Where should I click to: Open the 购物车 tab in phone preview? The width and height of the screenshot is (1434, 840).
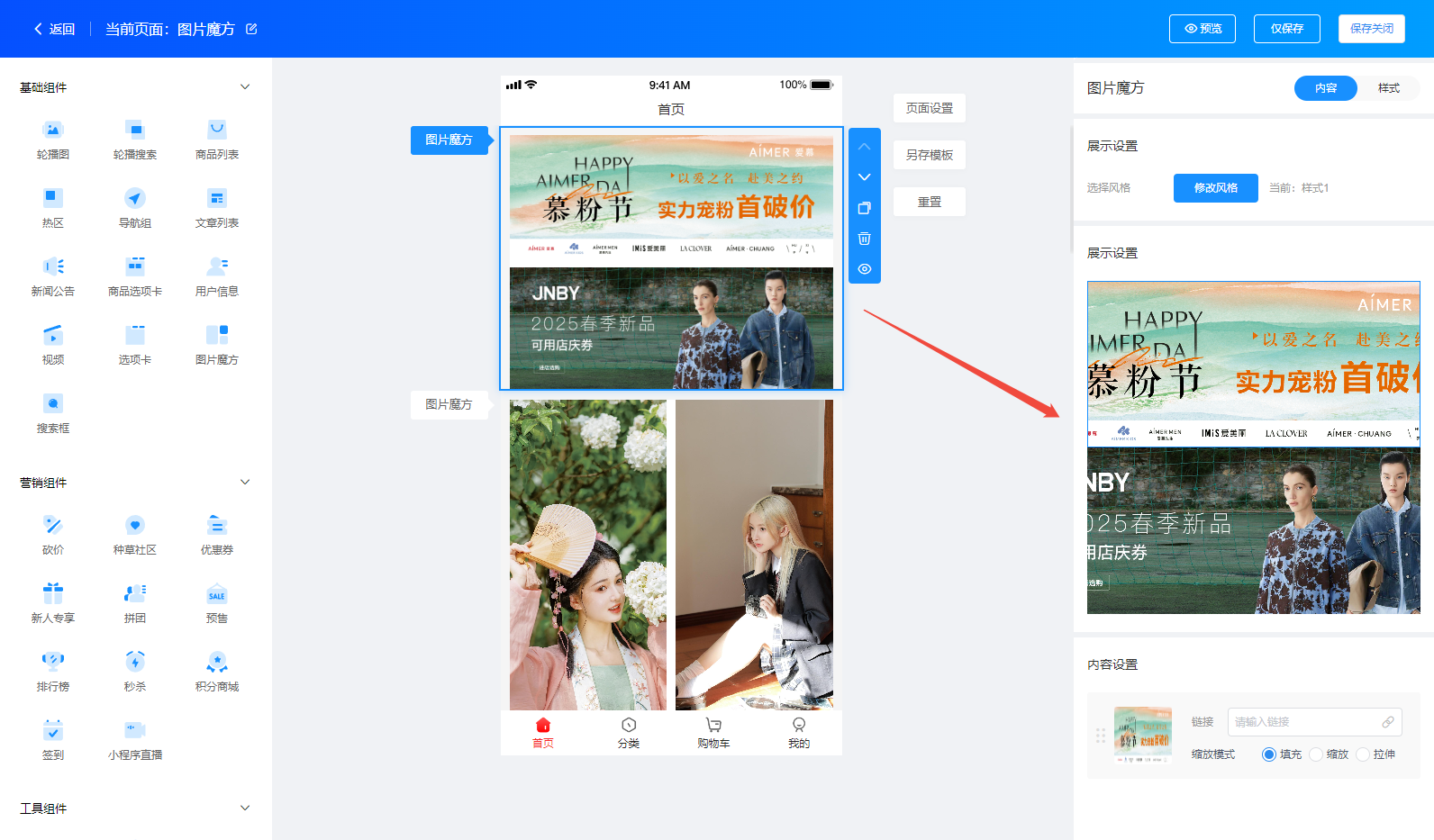713,733
